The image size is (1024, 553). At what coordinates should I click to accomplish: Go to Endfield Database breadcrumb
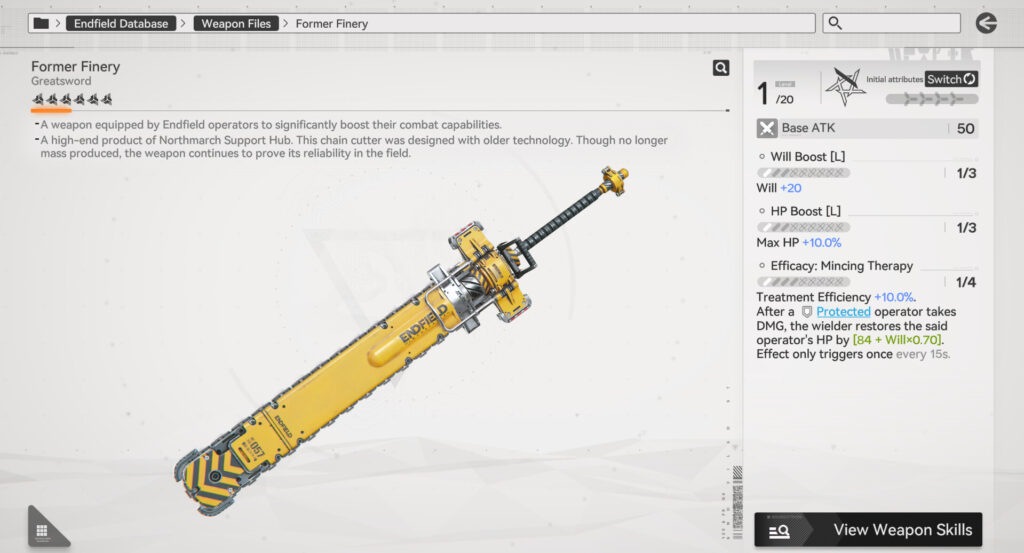pyautogui.click(x=122, y=23)
